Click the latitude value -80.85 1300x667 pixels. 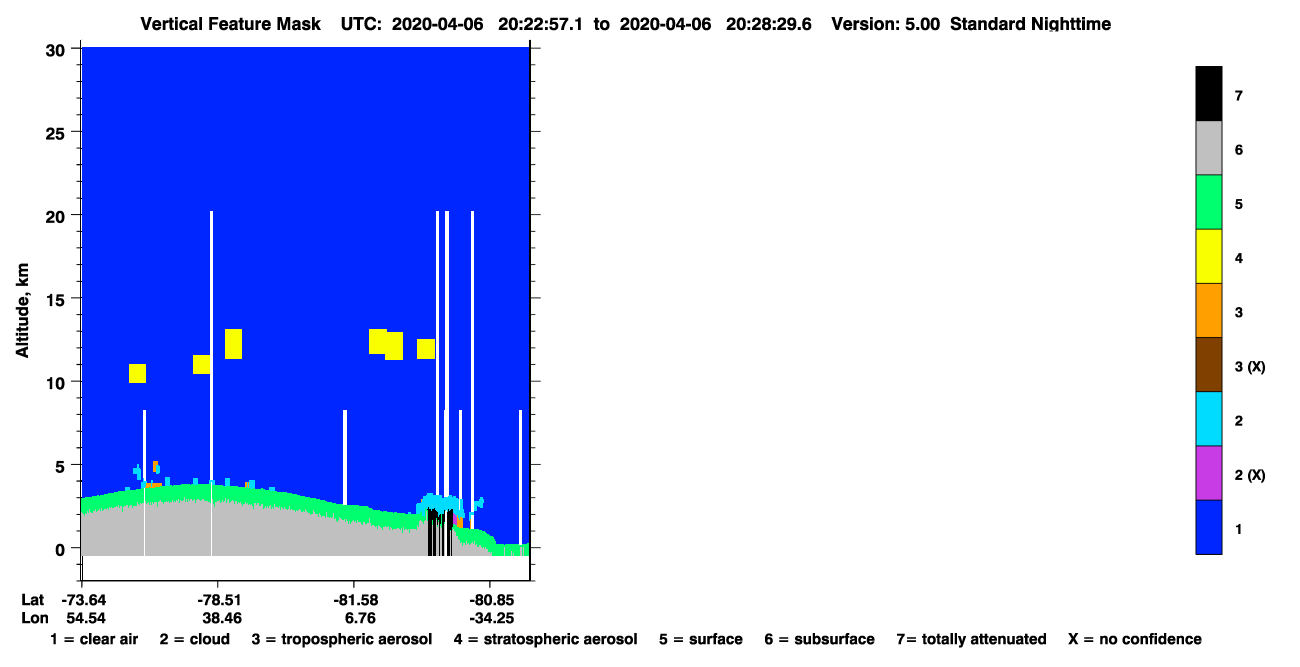[x=490, y=600]
